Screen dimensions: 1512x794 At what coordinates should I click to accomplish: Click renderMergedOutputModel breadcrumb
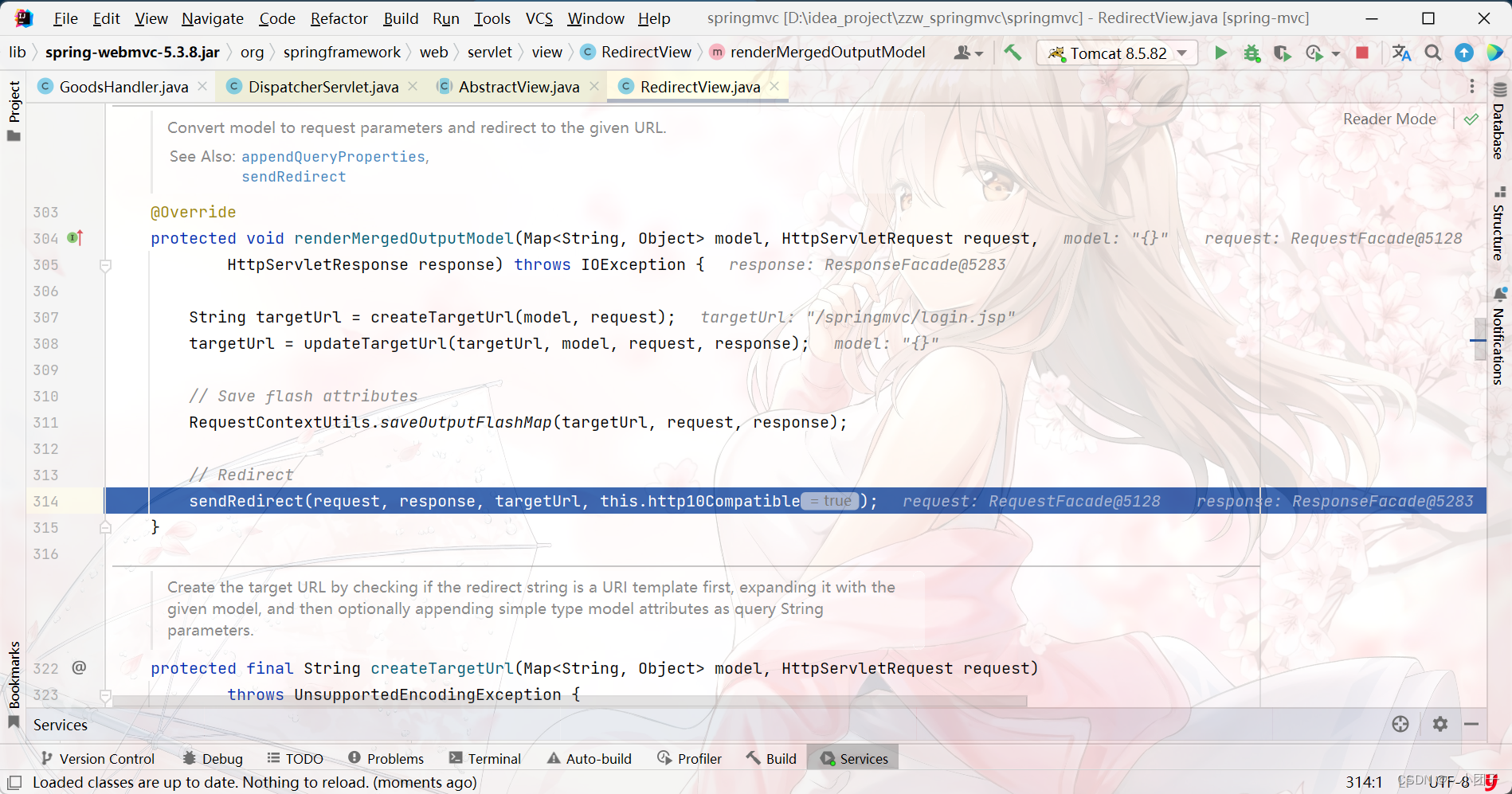point(828,52)
